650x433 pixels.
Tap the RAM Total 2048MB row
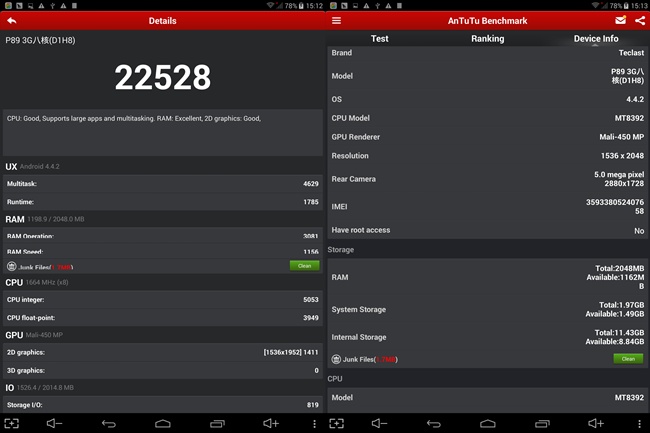[488, 277]
